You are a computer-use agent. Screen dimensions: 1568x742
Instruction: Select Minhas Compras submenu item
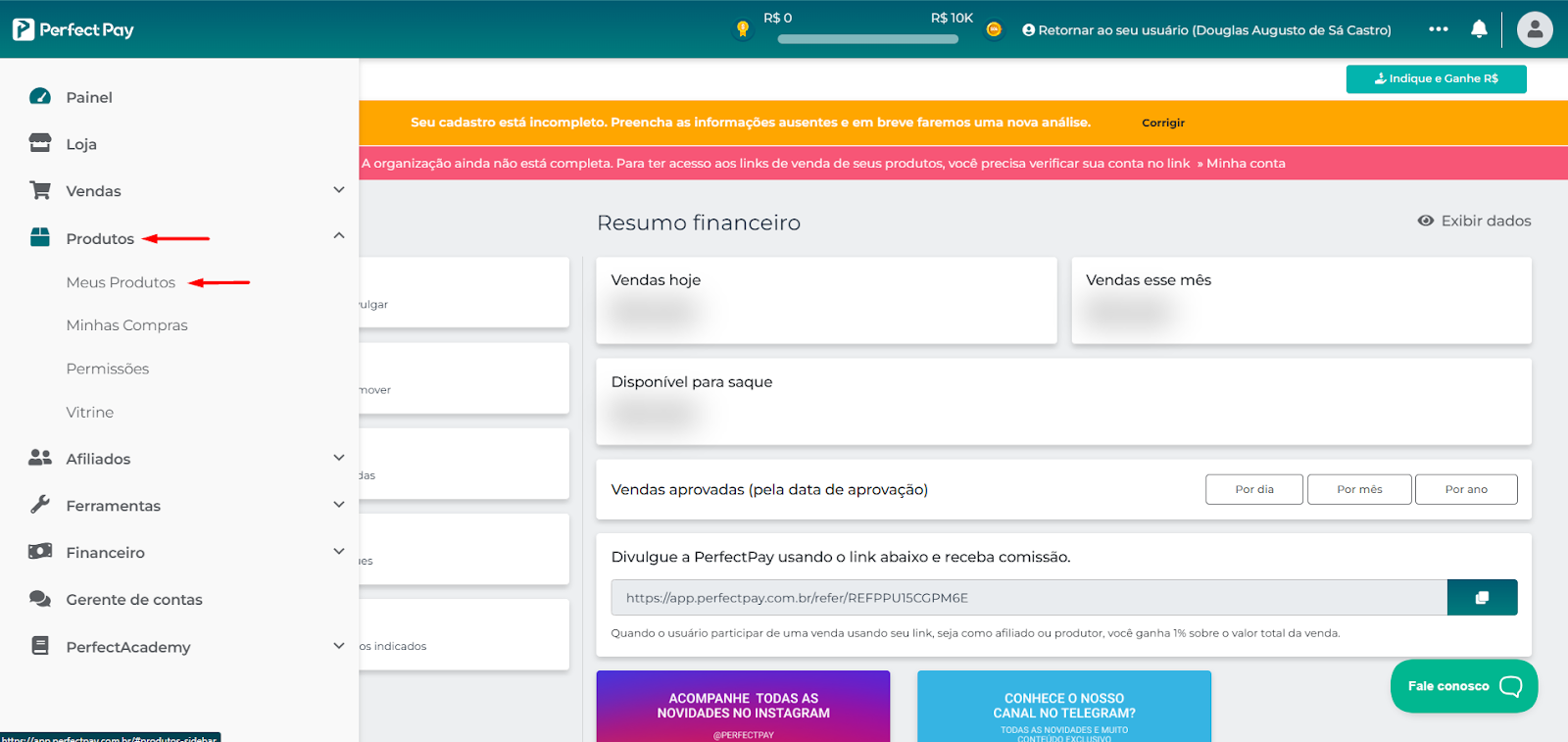click(126, 325)
